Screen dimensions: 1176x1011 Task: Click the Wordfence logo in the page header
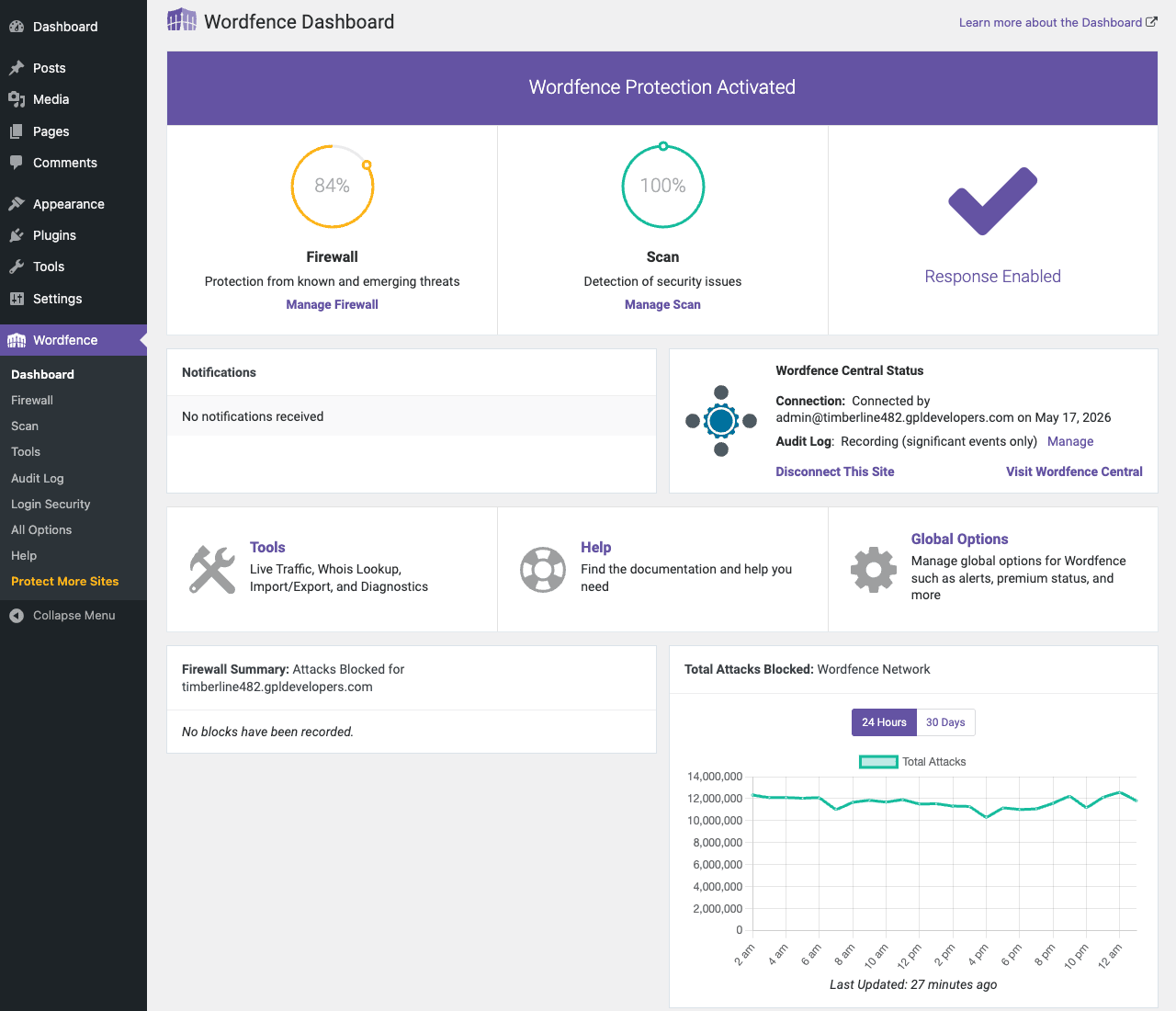182,20
